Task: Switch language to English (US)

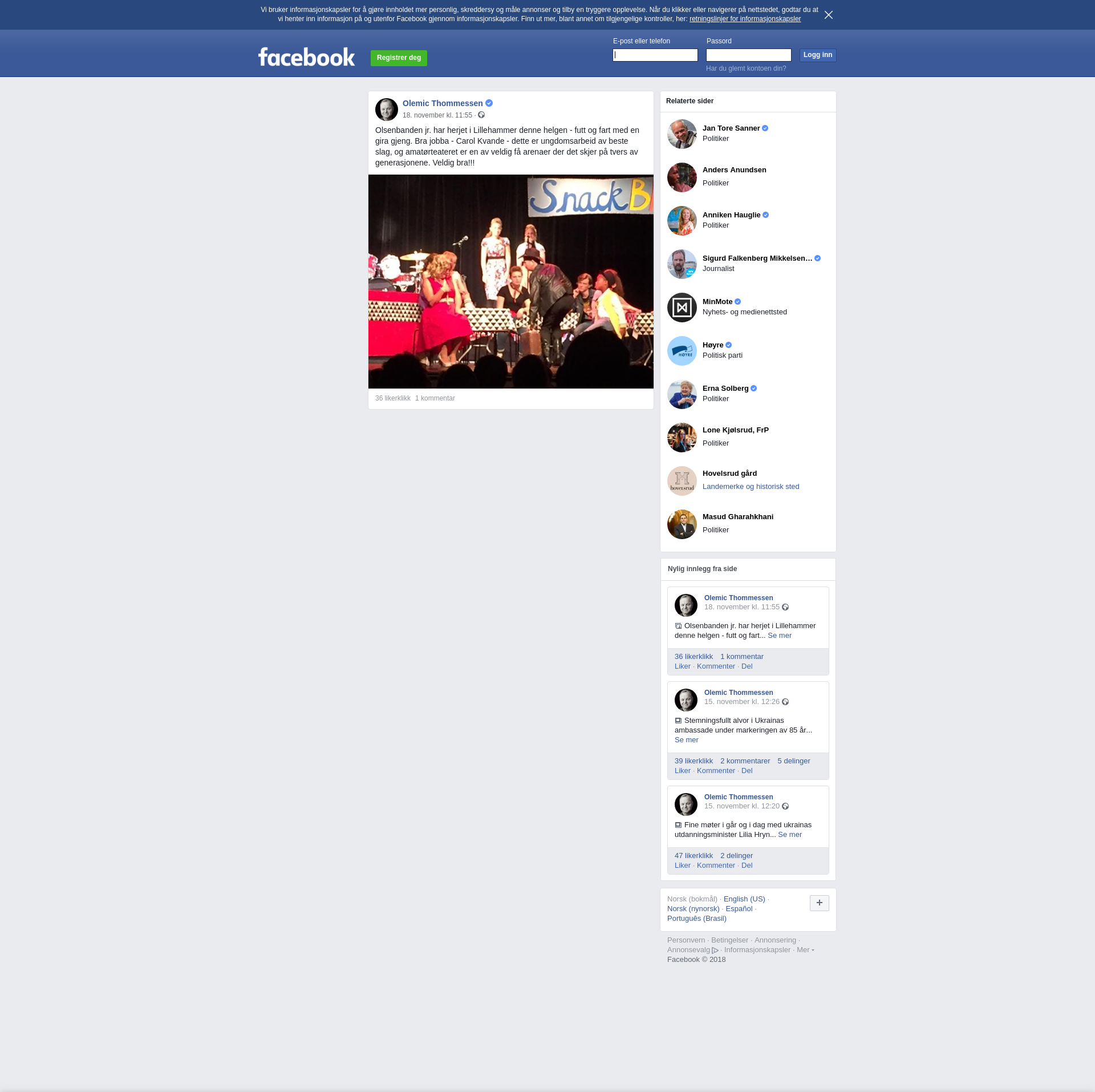Action: coord(744,899)
